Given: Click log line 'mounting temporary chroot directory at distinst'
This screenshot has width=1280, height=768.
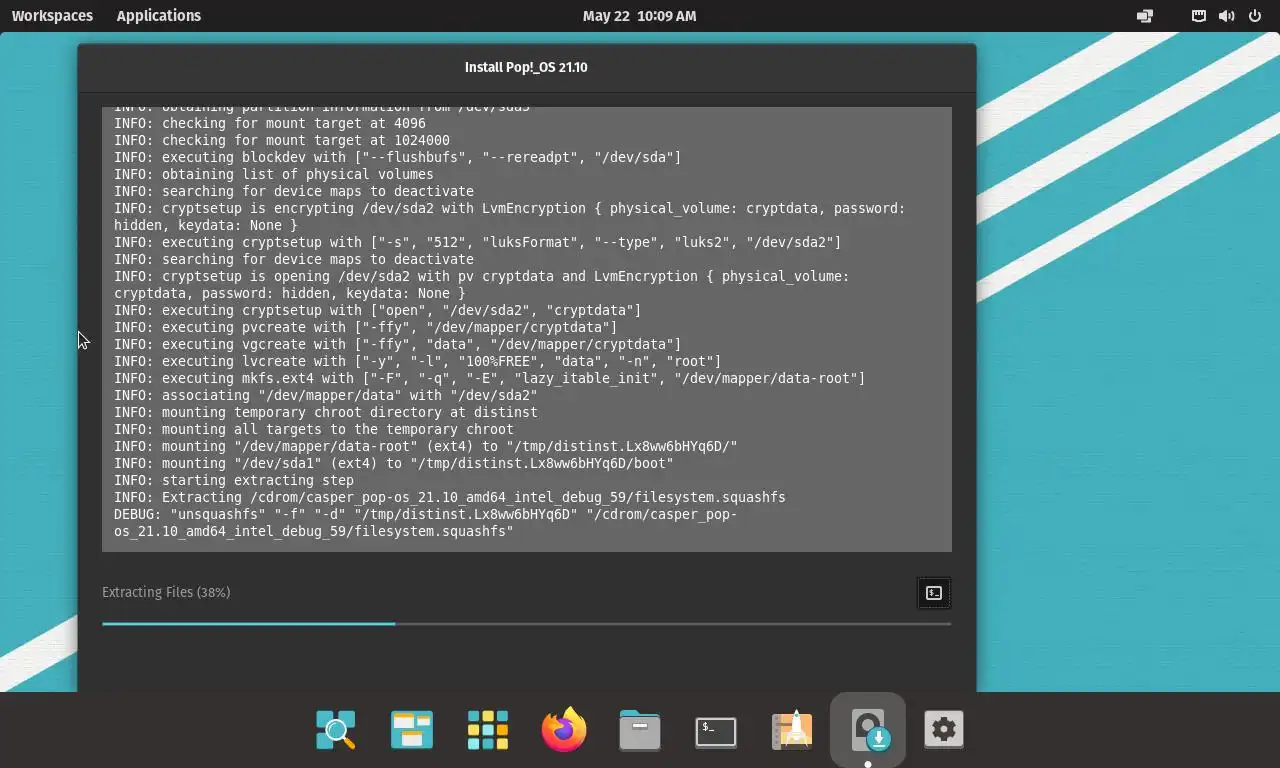Looking at the screenshot, I should pos(326,412).
